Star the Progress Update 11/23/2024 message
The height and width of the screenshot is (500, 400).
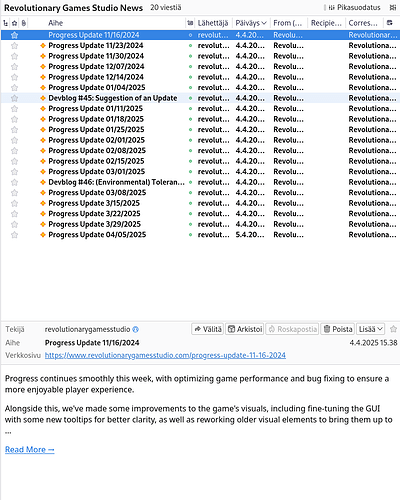tap(14, 46)
